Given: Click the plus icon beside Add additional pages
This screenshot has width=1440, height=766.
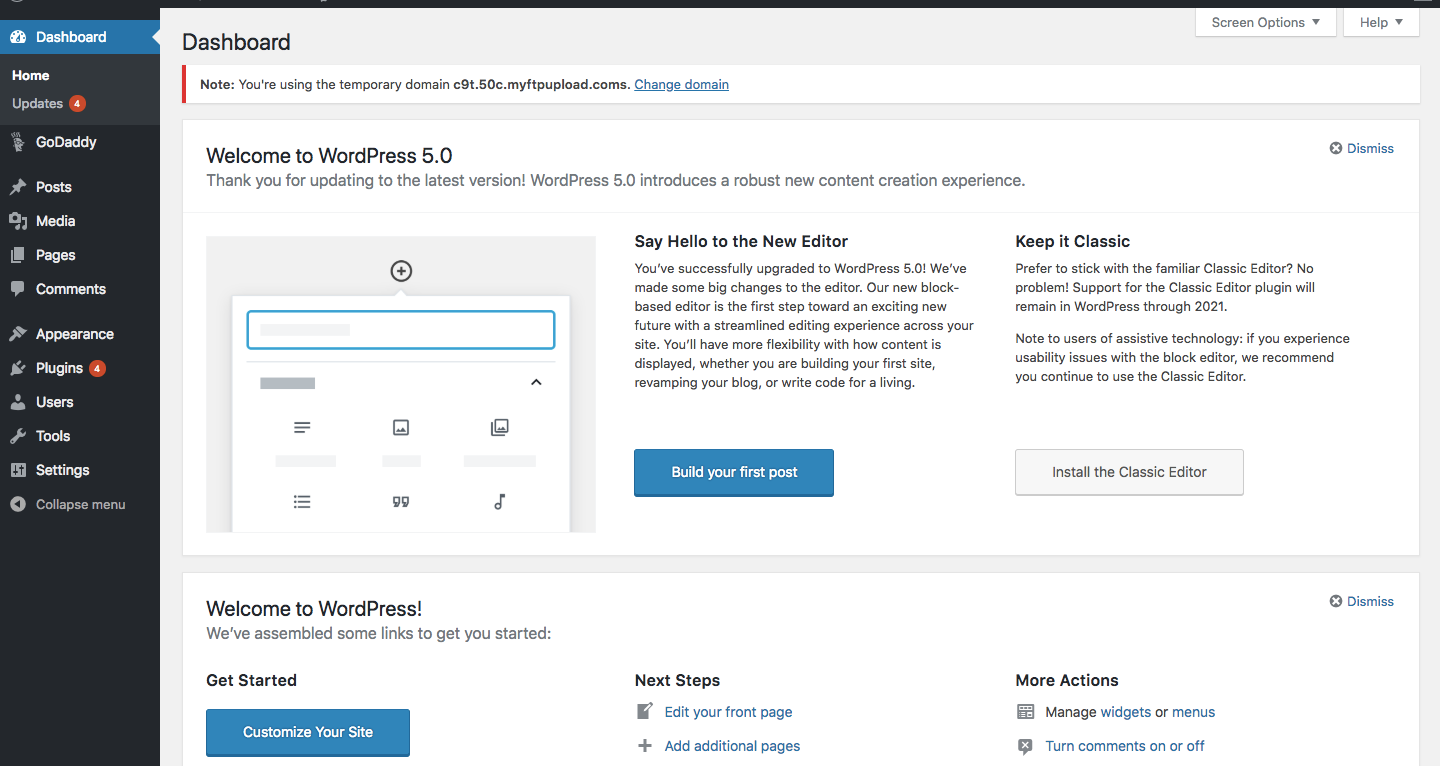Looking at the screenshot, I should (x=645, y=746).
